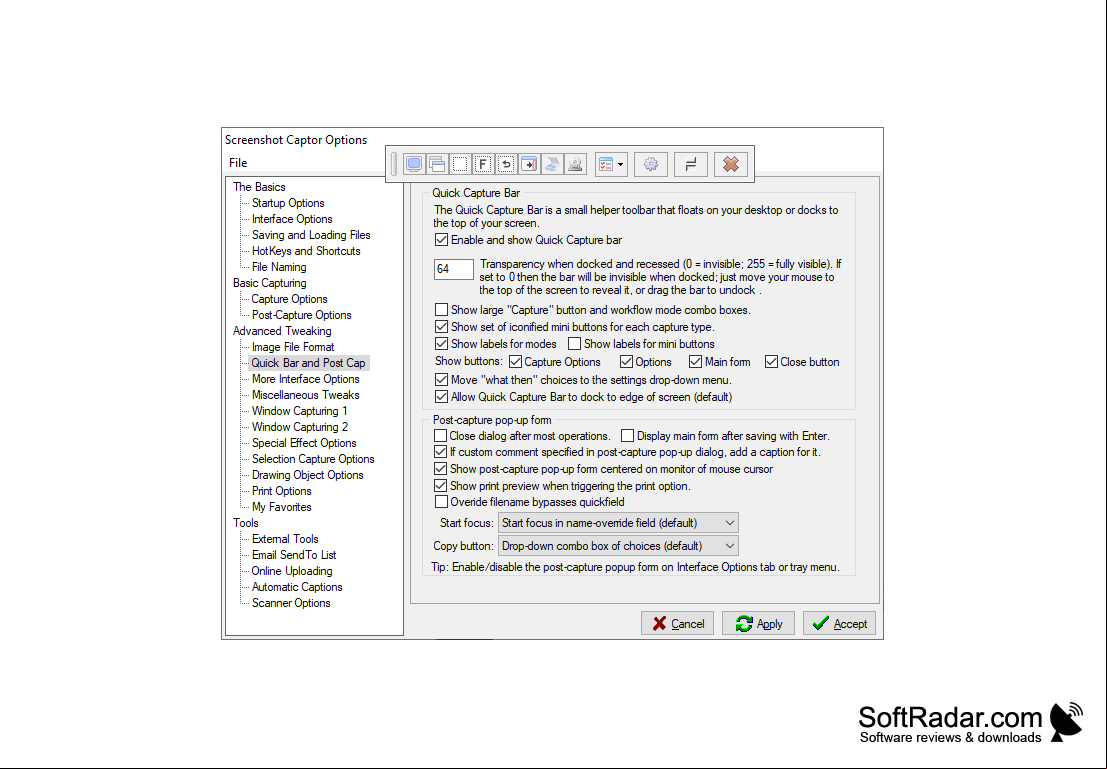Image resolution: width=1107 pixels, height=769 pixels.
Task: Enable Show labels for mini buttons
Action: 575,344
